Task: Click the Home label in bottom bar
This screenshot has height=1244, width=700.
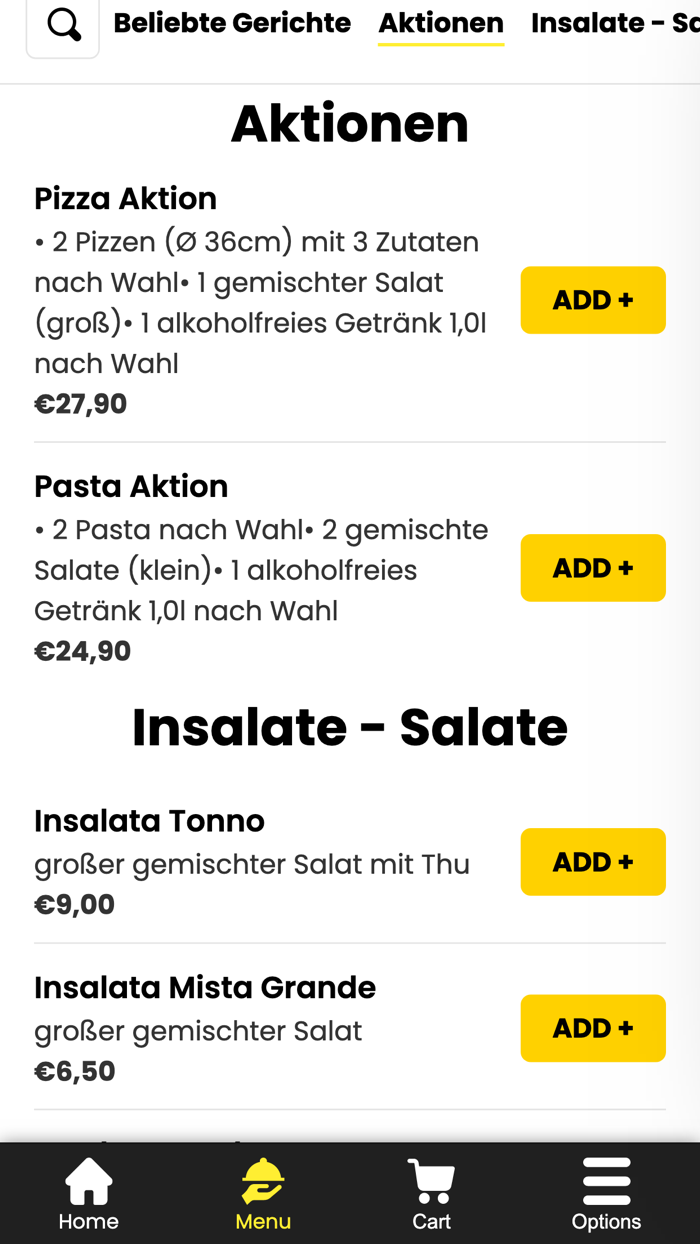Action: tap(88, 1222)
